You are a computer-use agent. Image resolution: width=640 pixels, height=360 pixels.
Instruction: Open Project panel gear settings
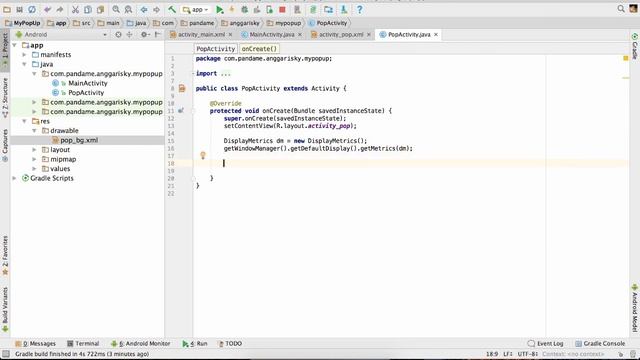[144, 35]
